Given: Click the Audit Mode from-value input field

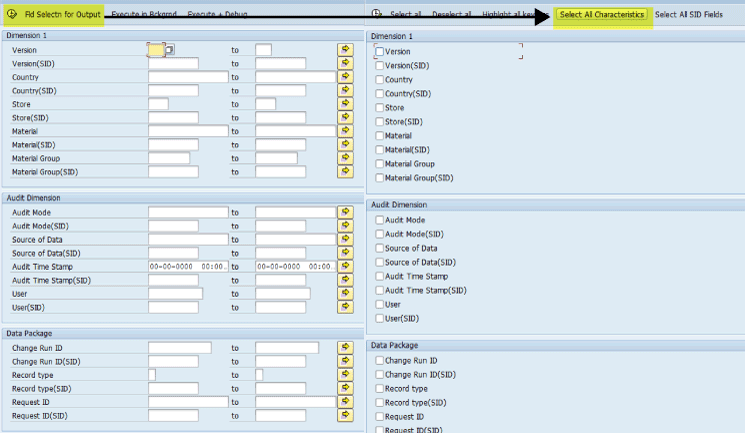Looking at the screenshot, I should click(x=188, y=212).
